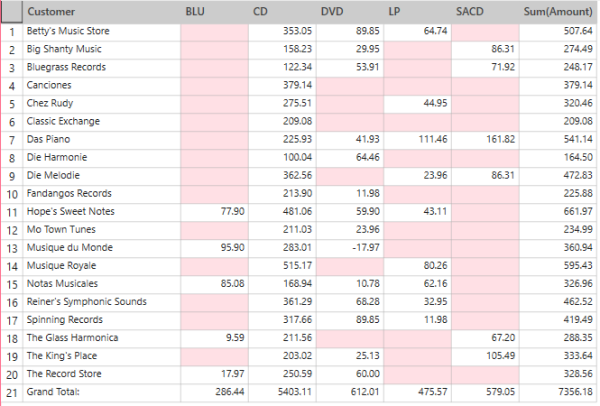Click the 7356.18 grand total amount
This screenshot has width=600, height=406.
(x=558, y=391)
